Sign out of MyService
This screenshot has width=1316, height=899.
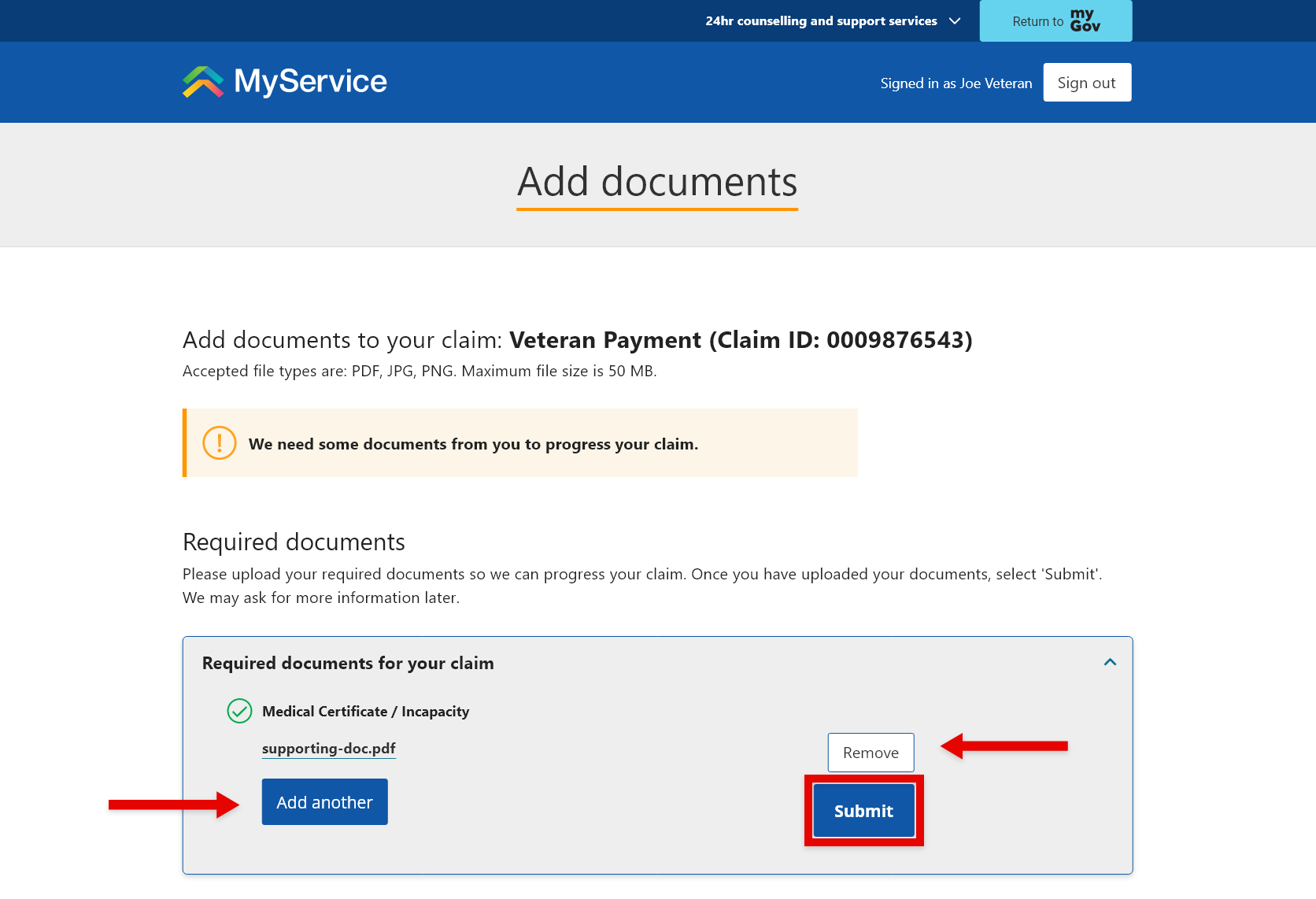click(x=1087, y=83)
